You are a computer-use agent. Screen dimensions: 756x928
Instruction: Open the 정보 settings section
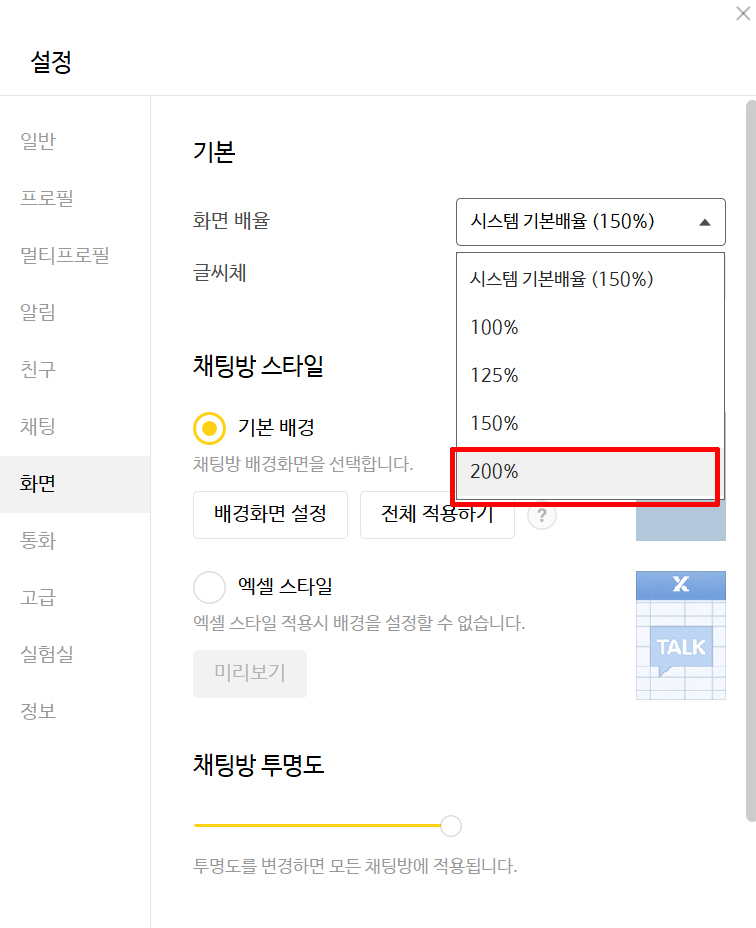pos(75,711)
